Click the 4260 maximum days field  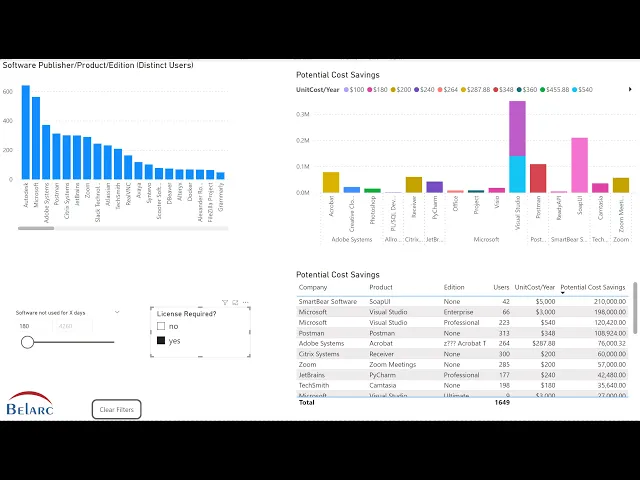pos(73,326)
